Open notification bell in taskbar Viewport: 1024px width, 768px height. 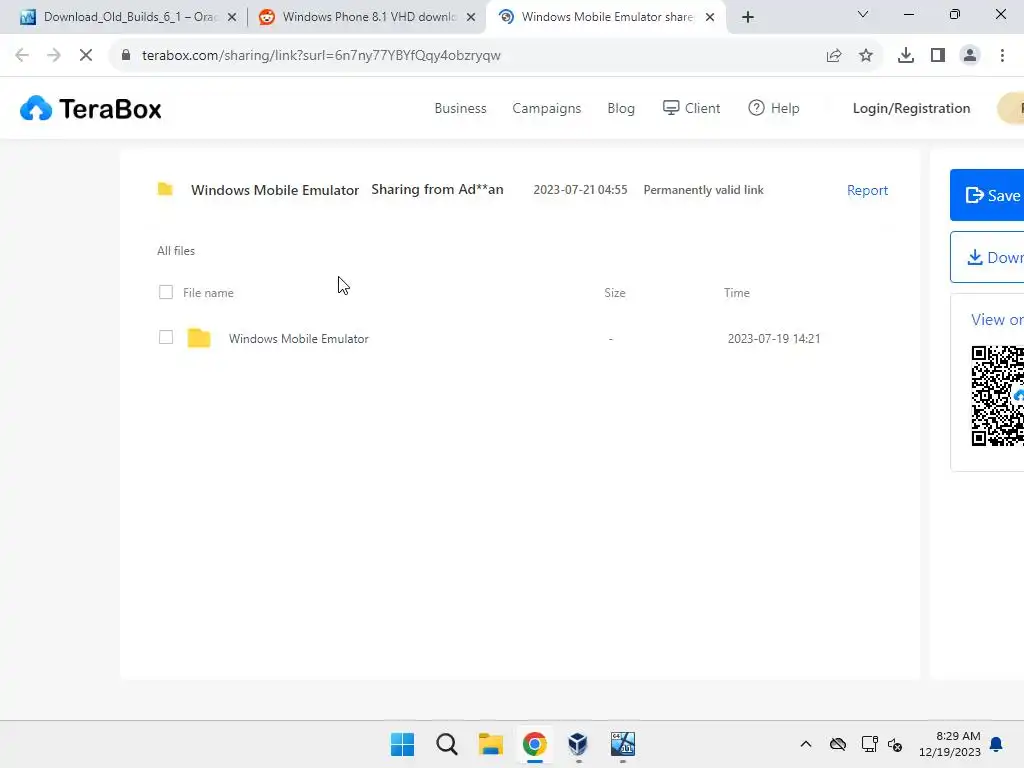996,744
